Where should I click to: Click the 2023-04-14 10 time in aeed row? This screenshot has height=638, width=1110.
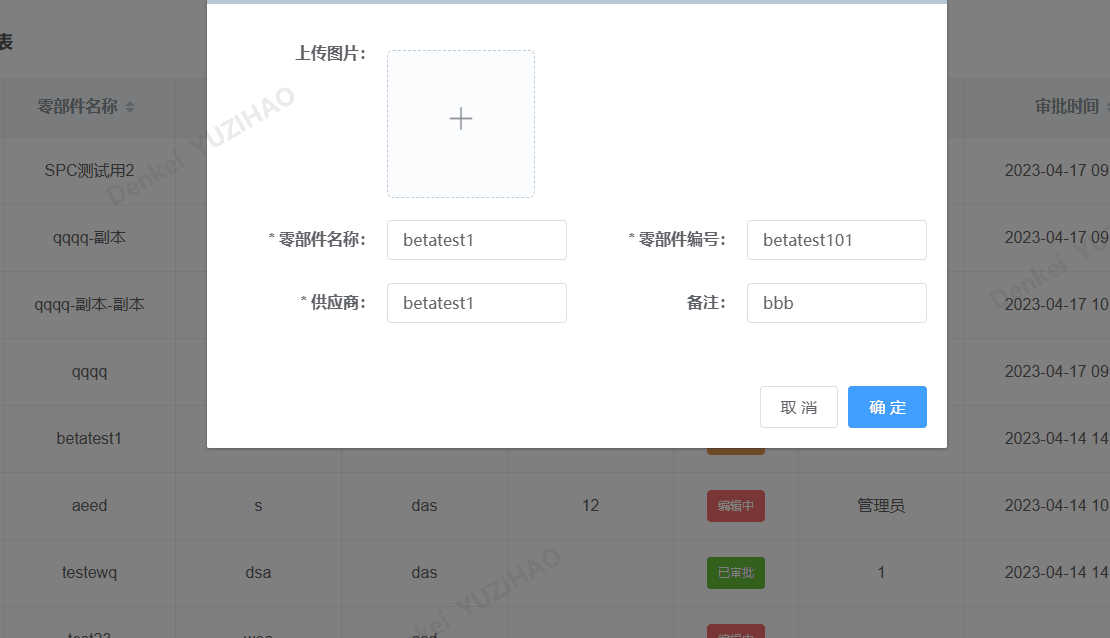1056,506
